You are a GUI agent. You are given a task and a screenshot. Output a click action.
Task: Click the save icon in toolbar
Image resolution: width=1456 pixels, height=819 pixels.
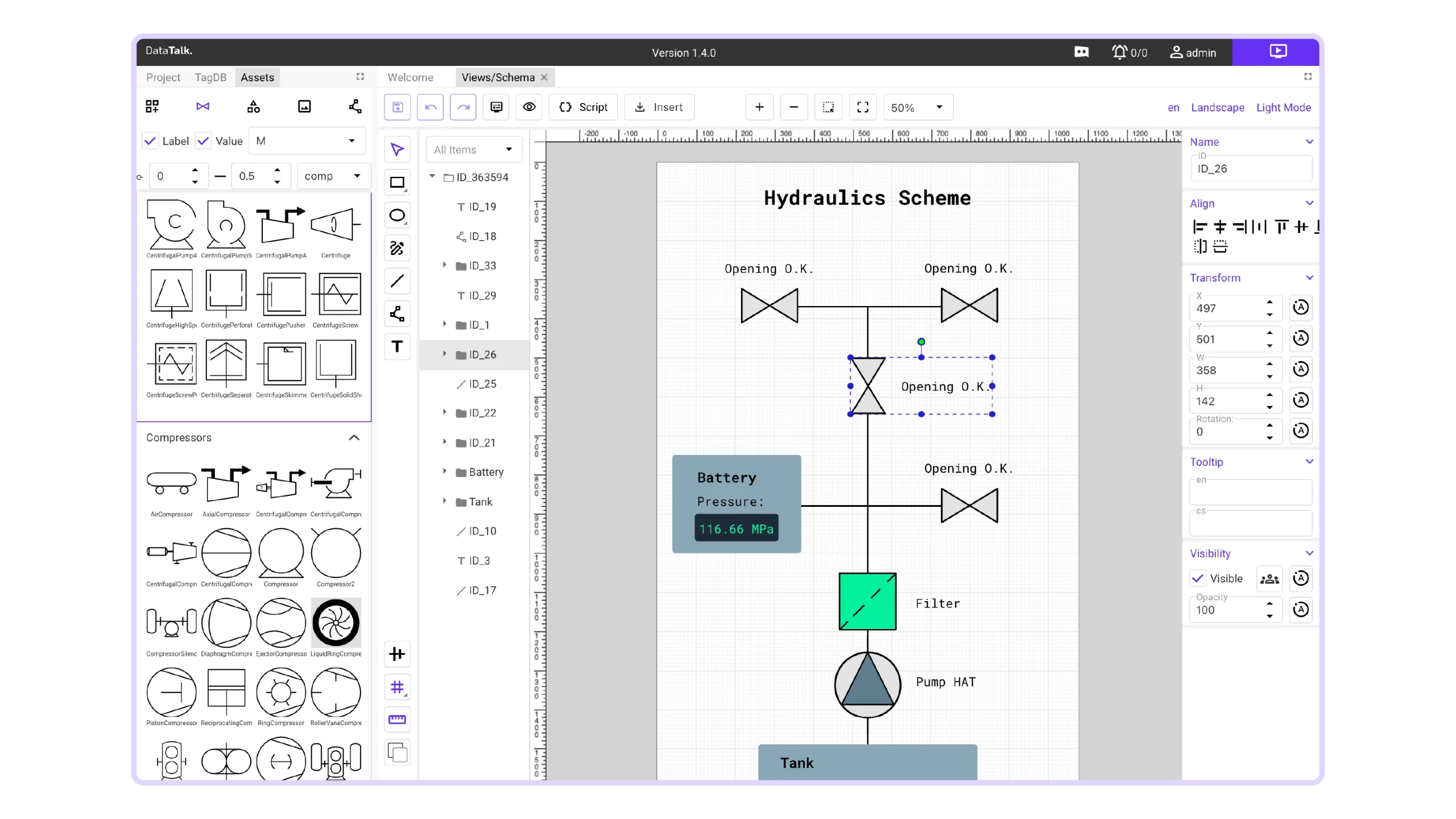(398, 107)
